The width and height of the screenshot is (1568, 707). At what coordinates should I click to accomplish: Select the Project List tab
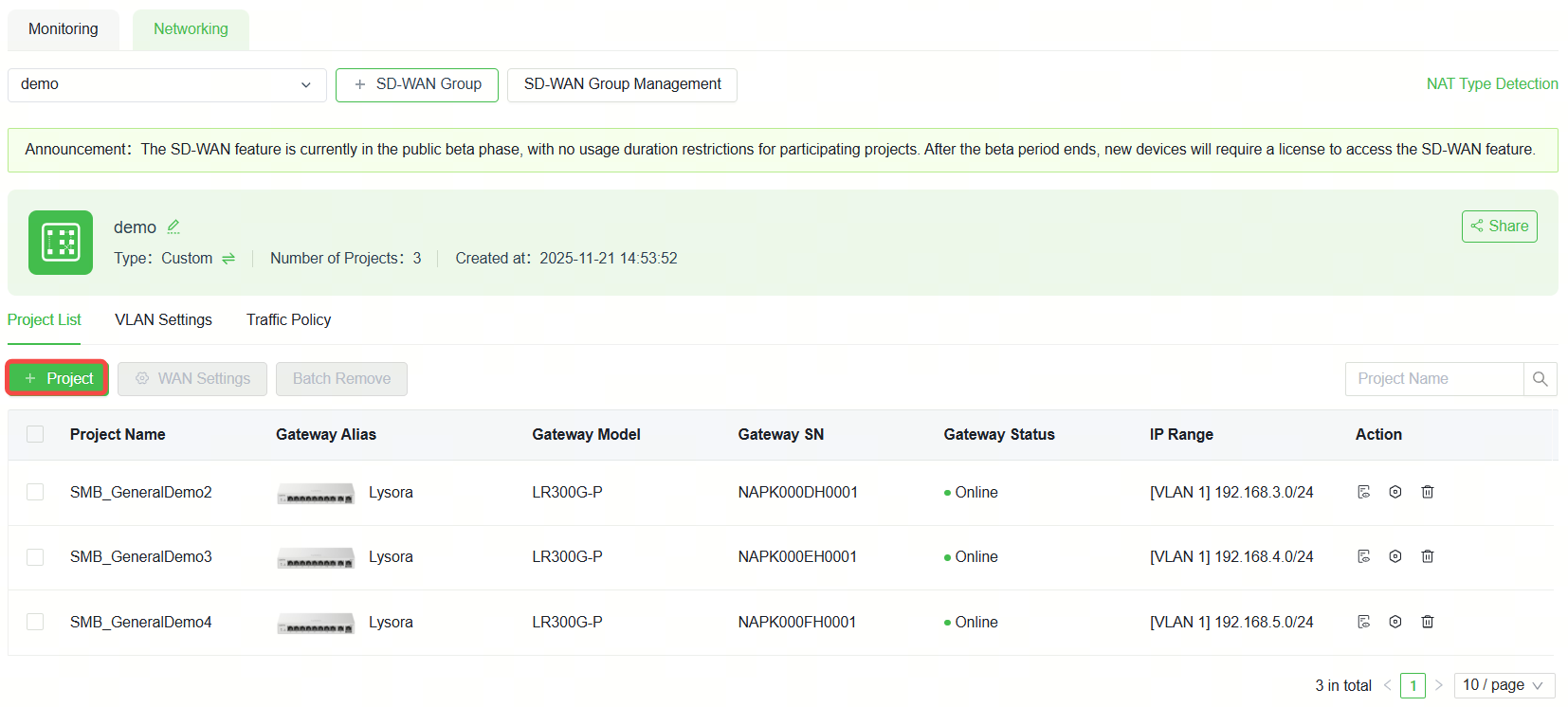(45, 320)
